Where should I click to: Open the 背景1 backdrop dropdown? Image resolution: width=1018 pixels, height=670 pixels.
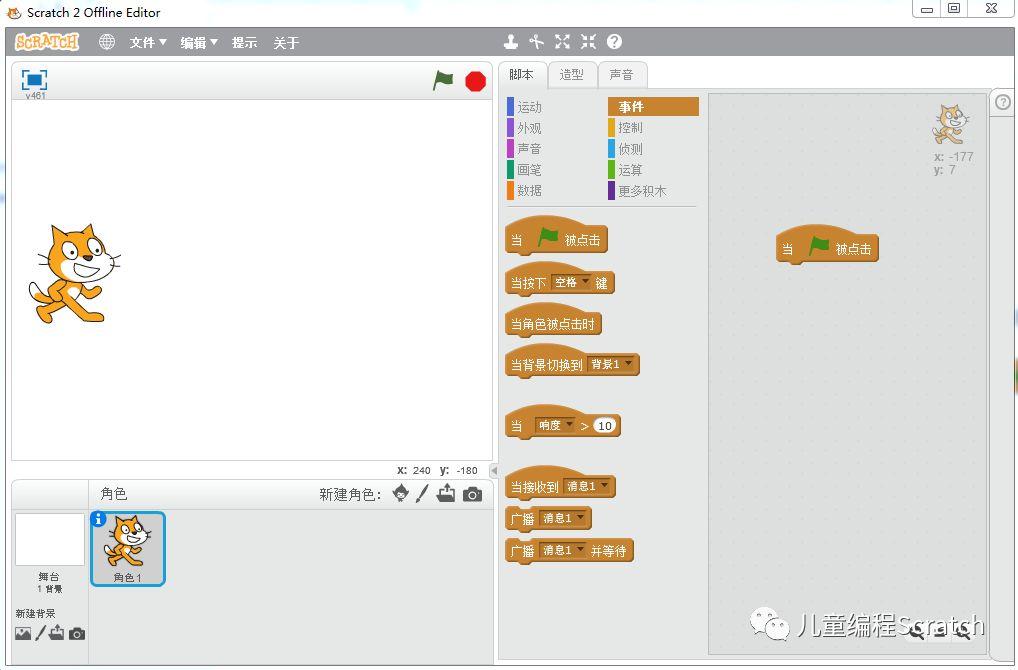[610, 364]
